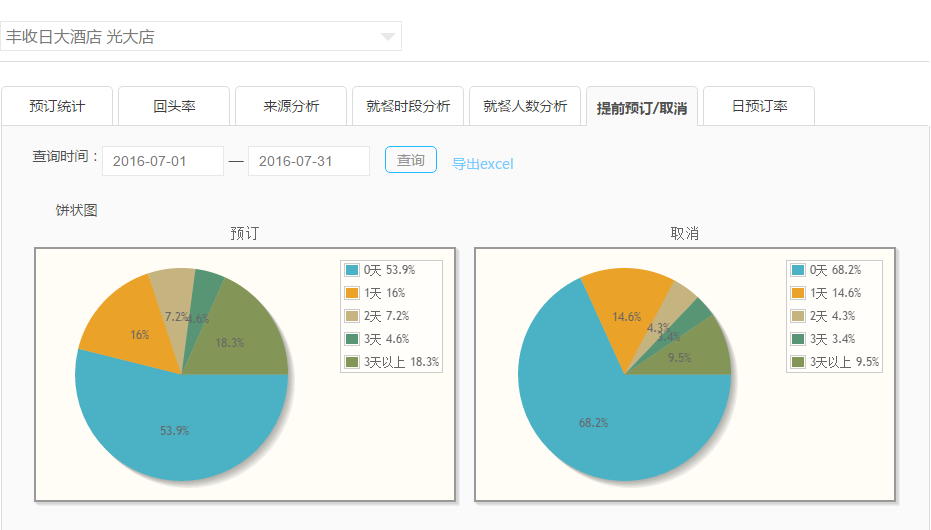Click the end date field 2016-07-31
Screen dimensions: 931x530
(x=309, y=161)
